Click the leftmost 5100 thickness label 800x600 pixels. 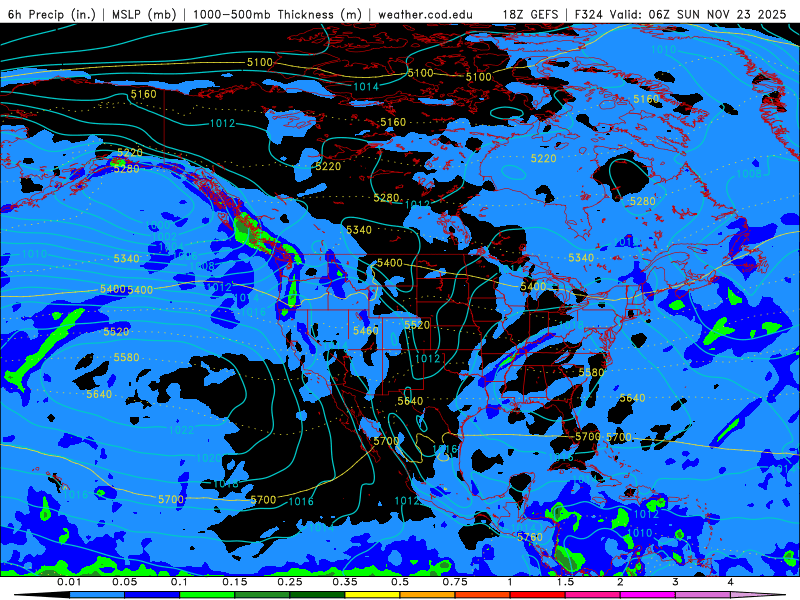[x=260, y=62]
